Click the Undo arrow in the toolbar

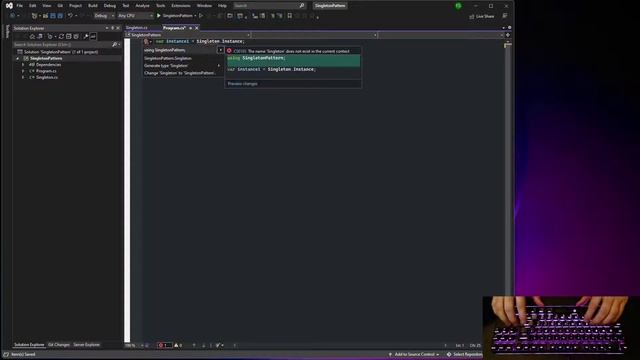pyautogui.click(x=70, y=16)
